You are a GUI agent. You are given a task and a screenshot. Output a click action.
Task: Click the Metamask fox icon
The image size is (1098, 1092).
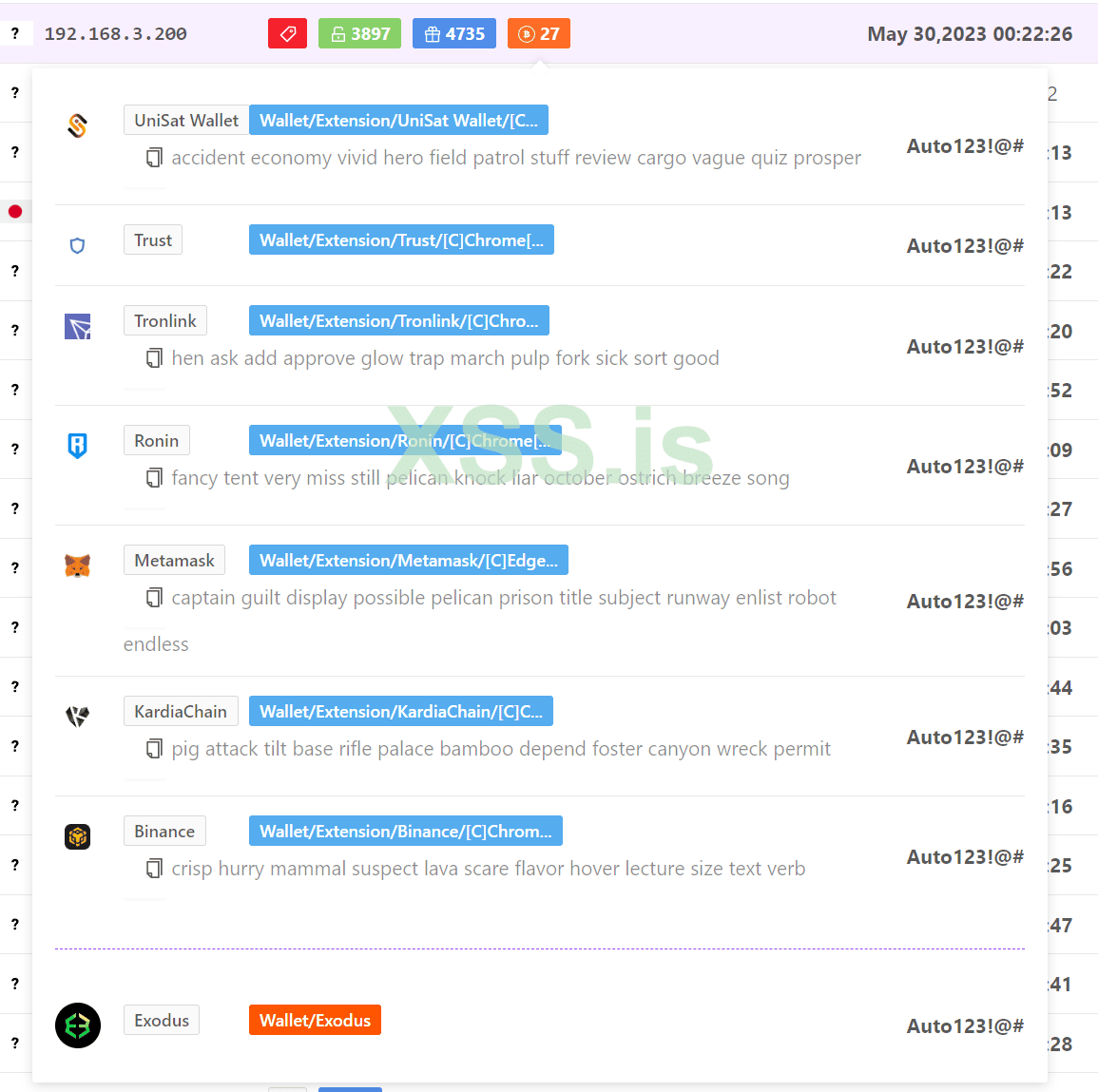(x=78, y=565)
